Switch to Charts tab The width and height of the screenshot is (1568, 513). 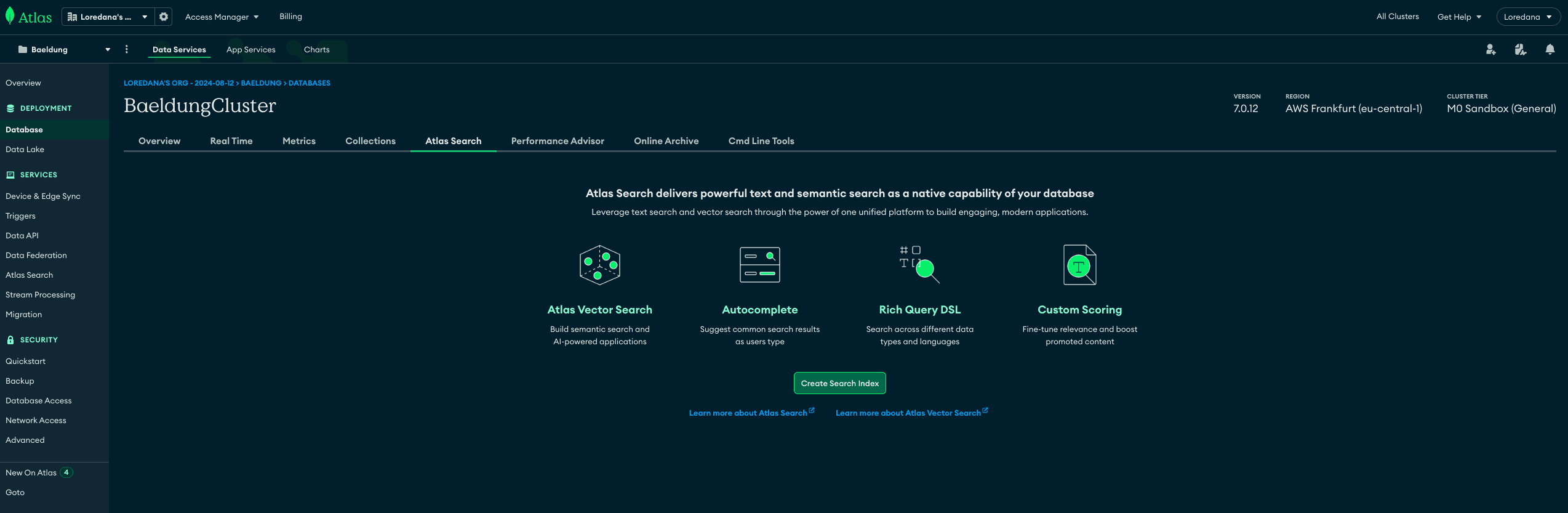tap(317, 50)
